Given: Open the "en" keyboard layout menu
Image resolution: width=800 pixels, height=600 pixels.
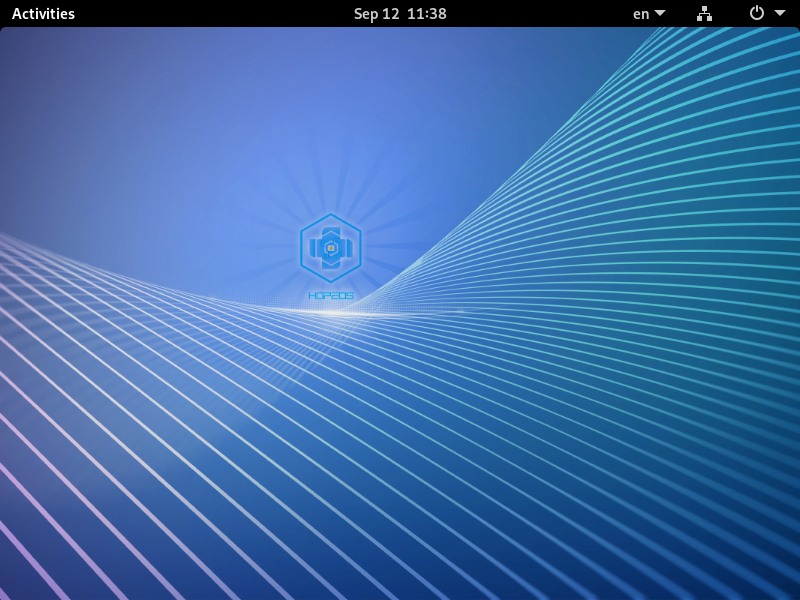Looking at the screenshot, I should [641, 14].
